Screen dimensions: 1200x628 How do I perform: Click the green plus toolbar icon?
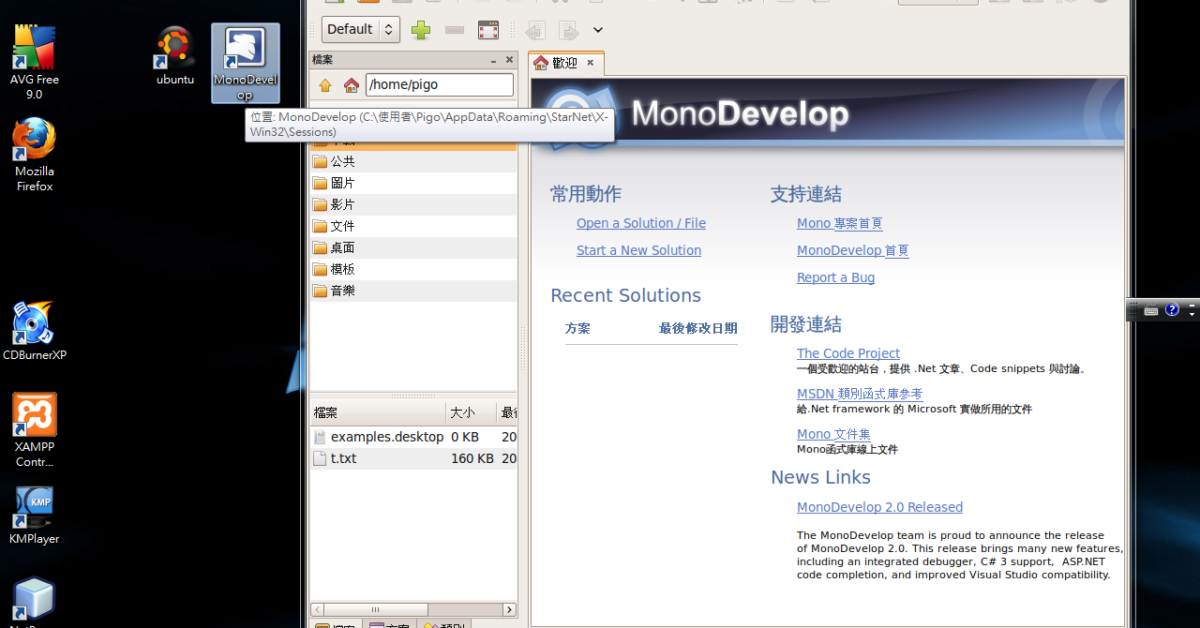click(x=420, y=29)
